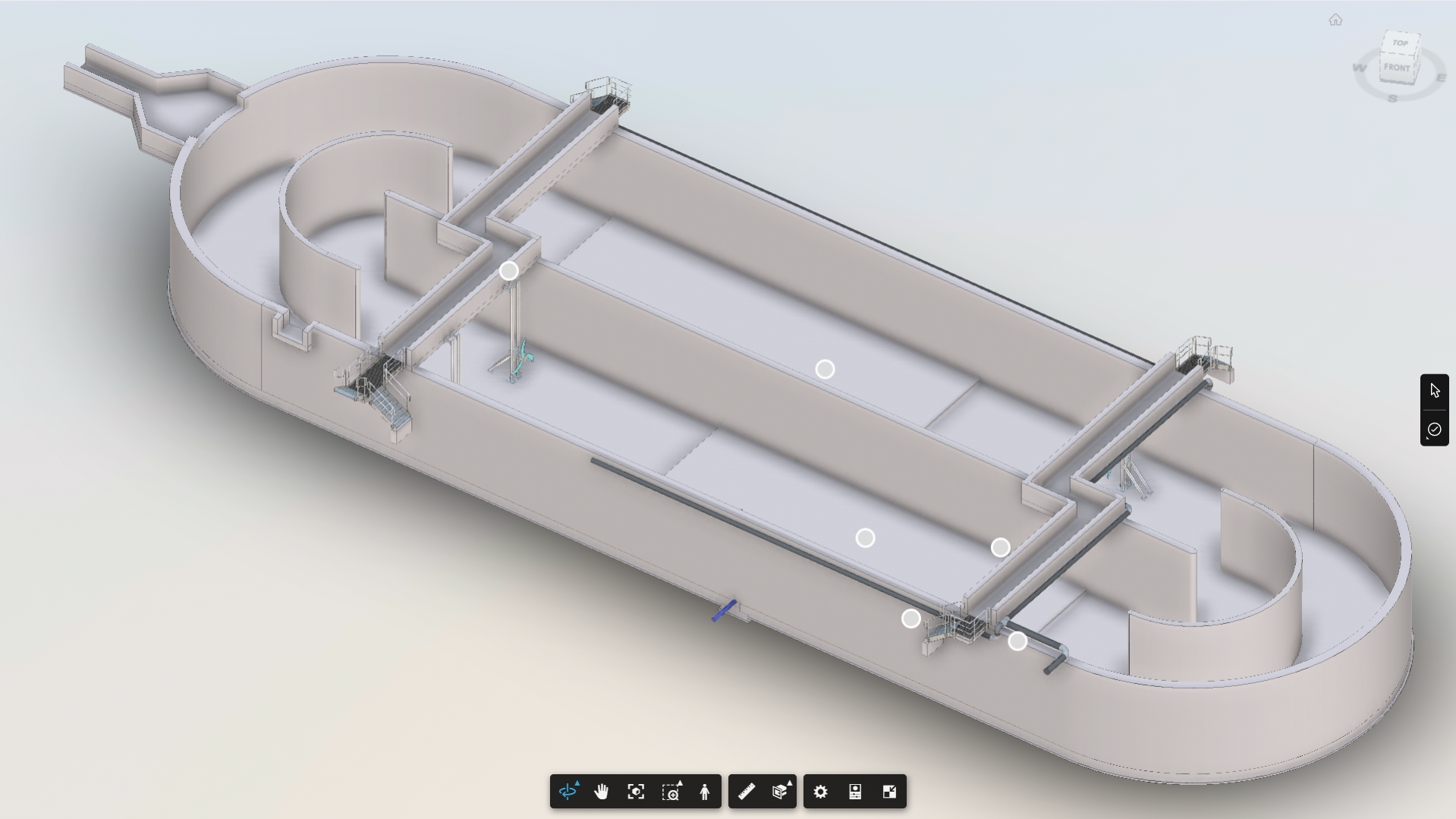Click the marker on the central dividing wall

tap(825, 370)
